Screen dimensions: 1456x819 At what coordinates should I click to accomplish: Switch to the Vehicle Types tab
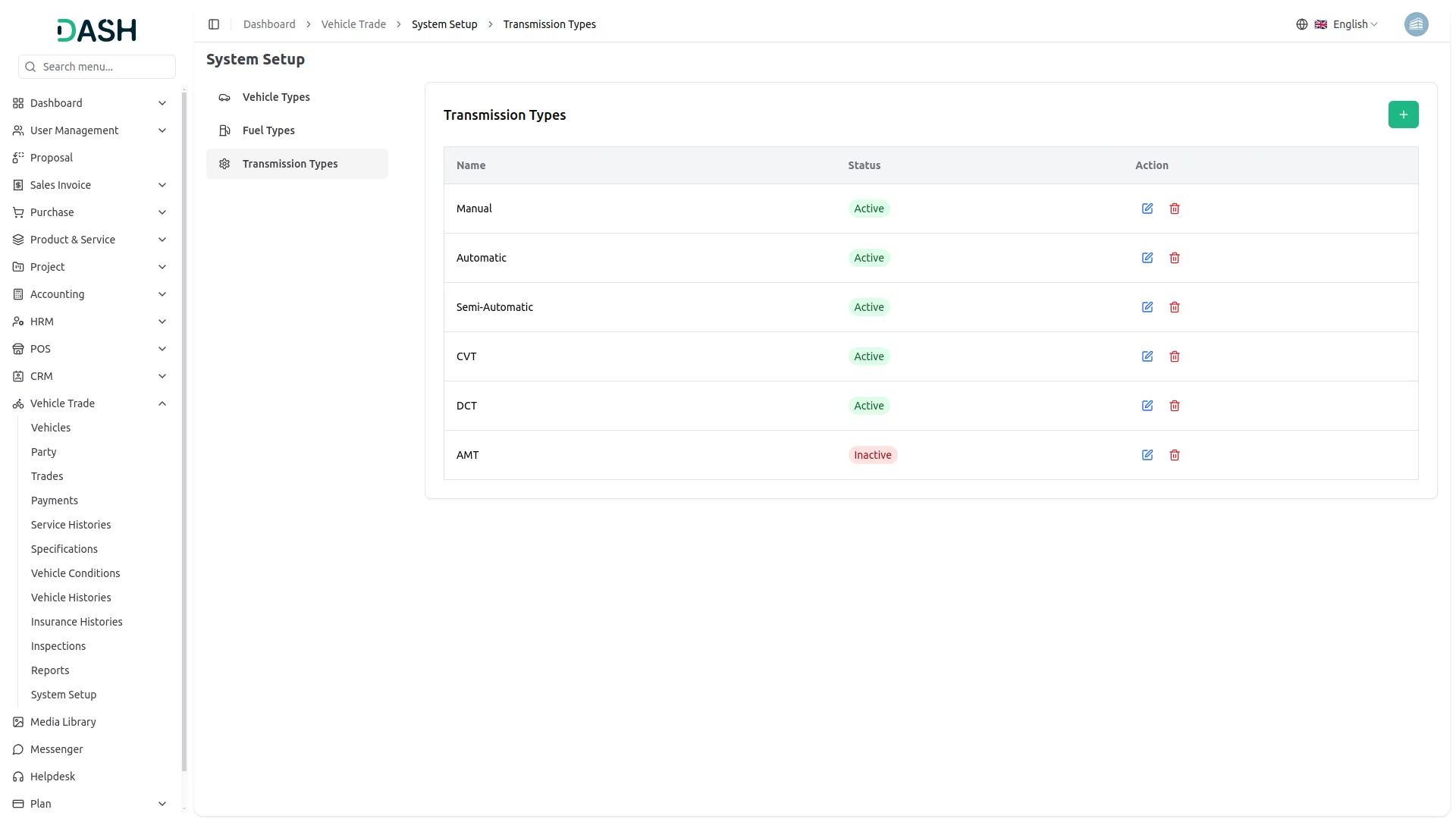pyautogui.click(x=276, y=97)
